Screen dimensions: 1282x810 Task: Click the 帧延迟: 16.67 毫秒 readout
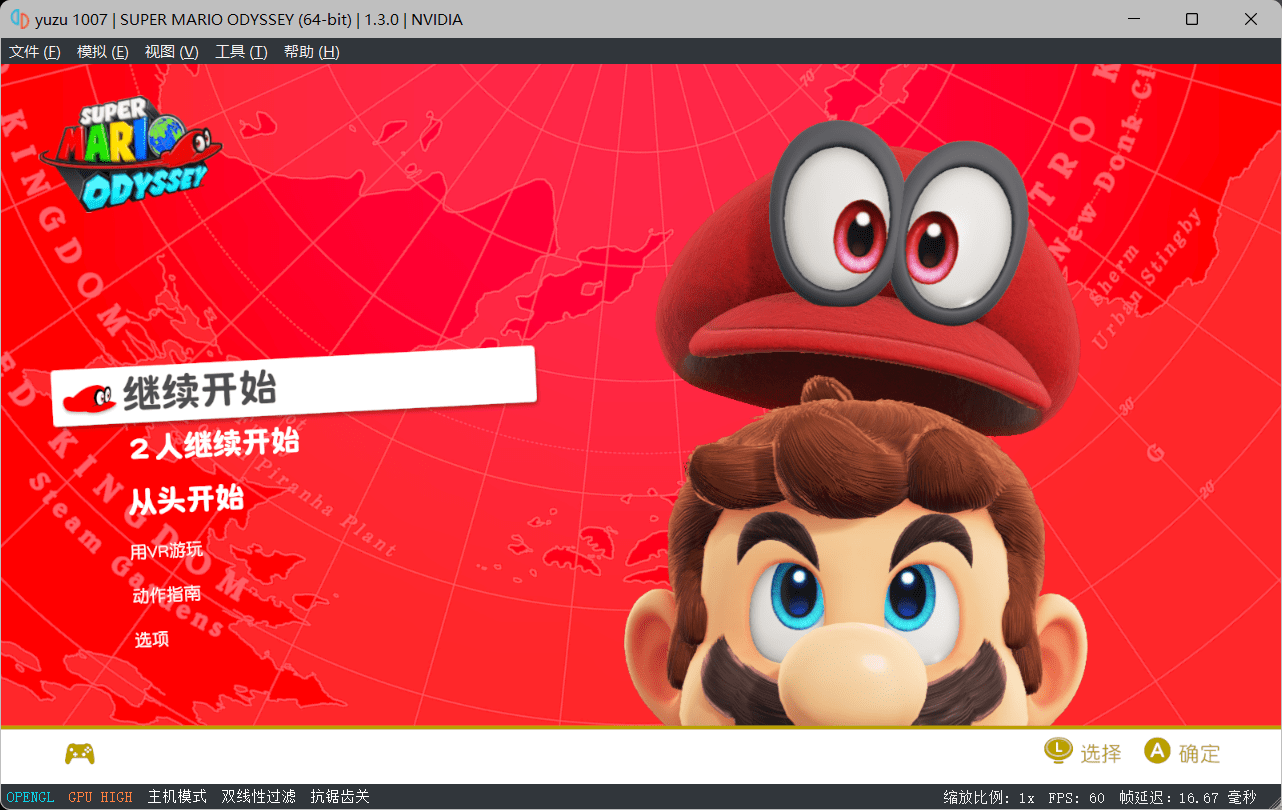1188,798
